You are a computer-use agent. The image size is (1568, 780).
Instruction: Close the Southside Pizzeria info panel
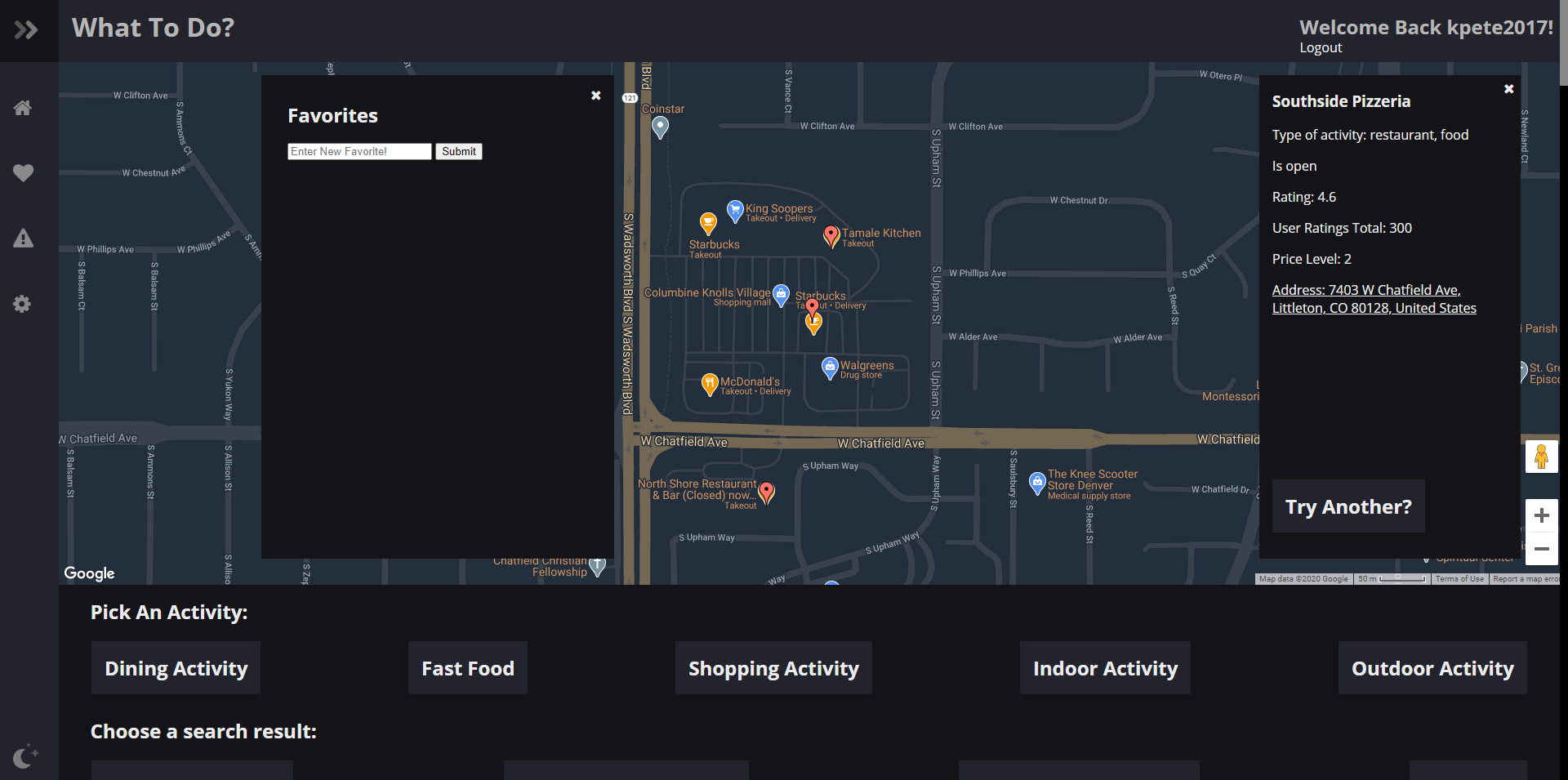(x=1509, y=89)
